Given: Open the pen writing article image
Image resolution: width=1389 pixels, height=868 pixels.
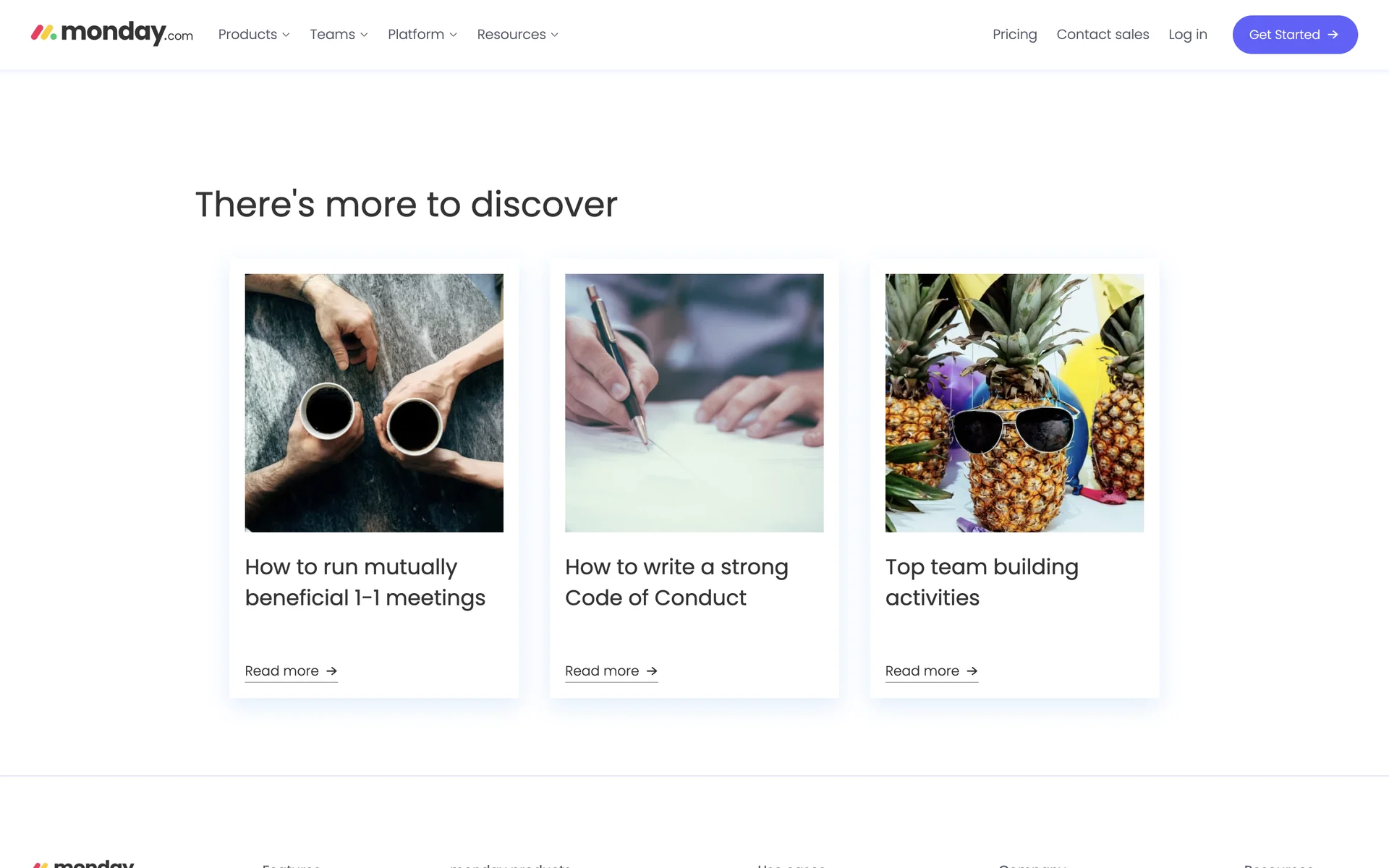Looking at the screenshot, I should point(694,403).
